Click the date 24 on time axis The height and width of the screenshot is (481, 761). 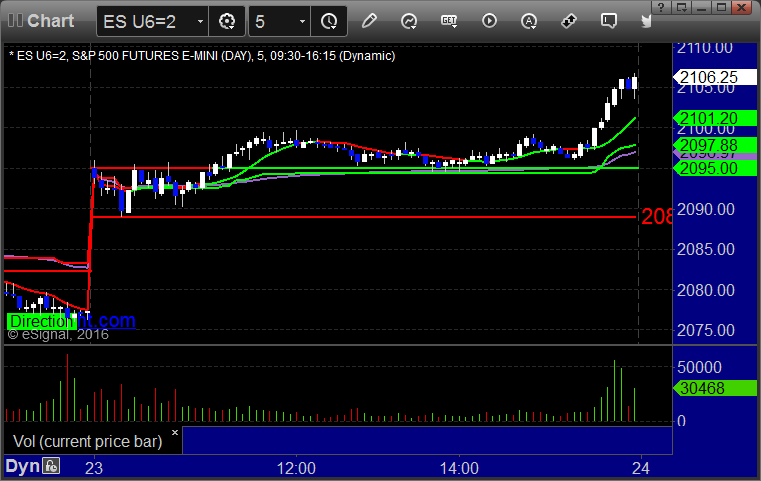pos(641,468)
